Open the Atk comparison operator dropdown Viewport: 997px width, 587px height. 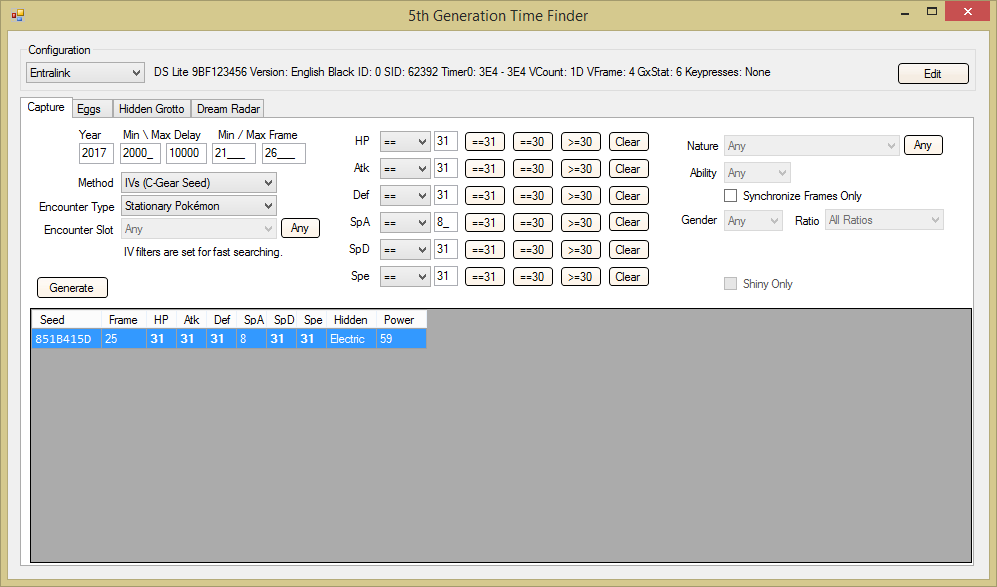[405, 169]
